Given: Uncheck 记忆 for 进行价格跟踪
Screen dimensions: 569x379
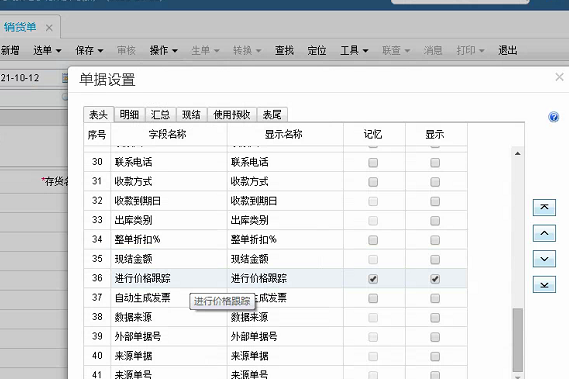Looking at the screenshot, I should (x=373, y=279).
